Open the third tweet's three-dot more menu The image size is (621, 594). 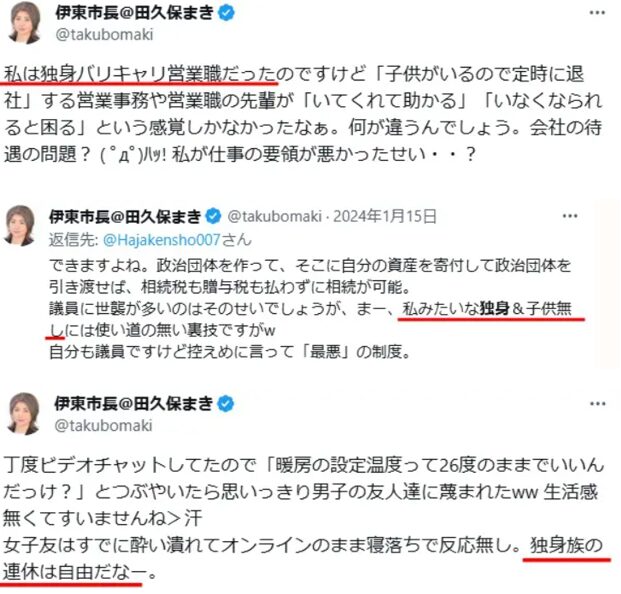[x=597, y=404]
